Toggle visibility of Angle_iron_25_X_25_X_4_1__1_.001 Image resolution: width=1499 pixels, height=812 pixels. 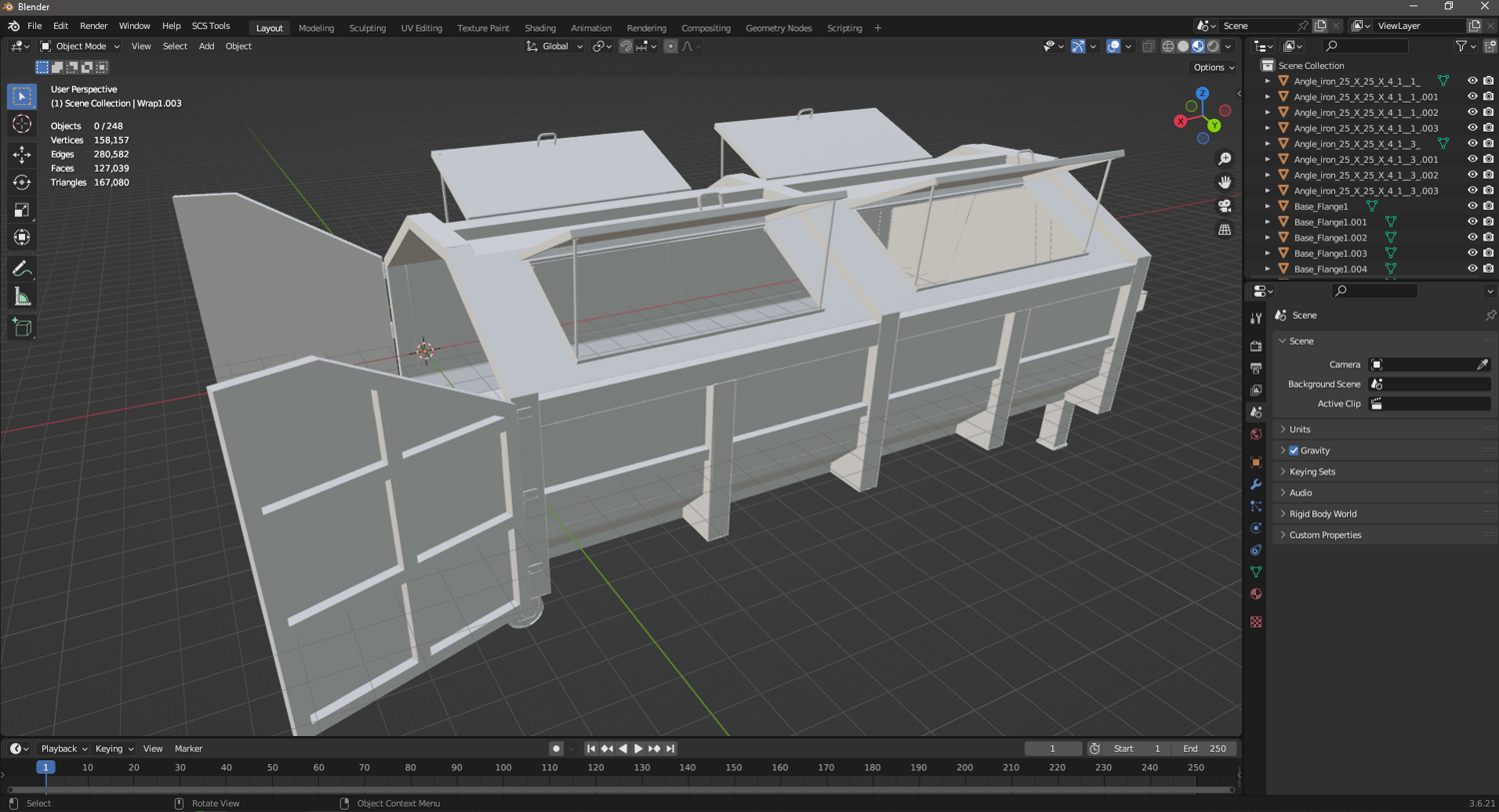point(1472,97)
